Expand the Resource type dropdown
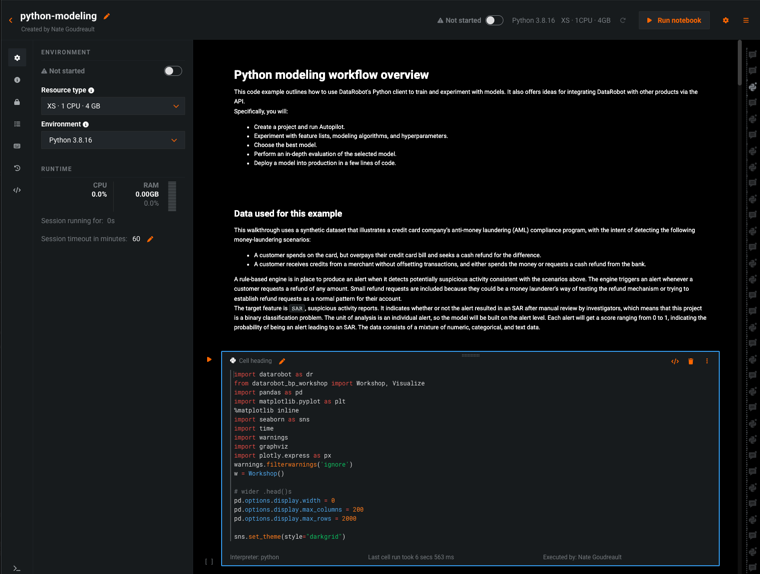This screenshot has width=760, height=574. click(112, 106)
